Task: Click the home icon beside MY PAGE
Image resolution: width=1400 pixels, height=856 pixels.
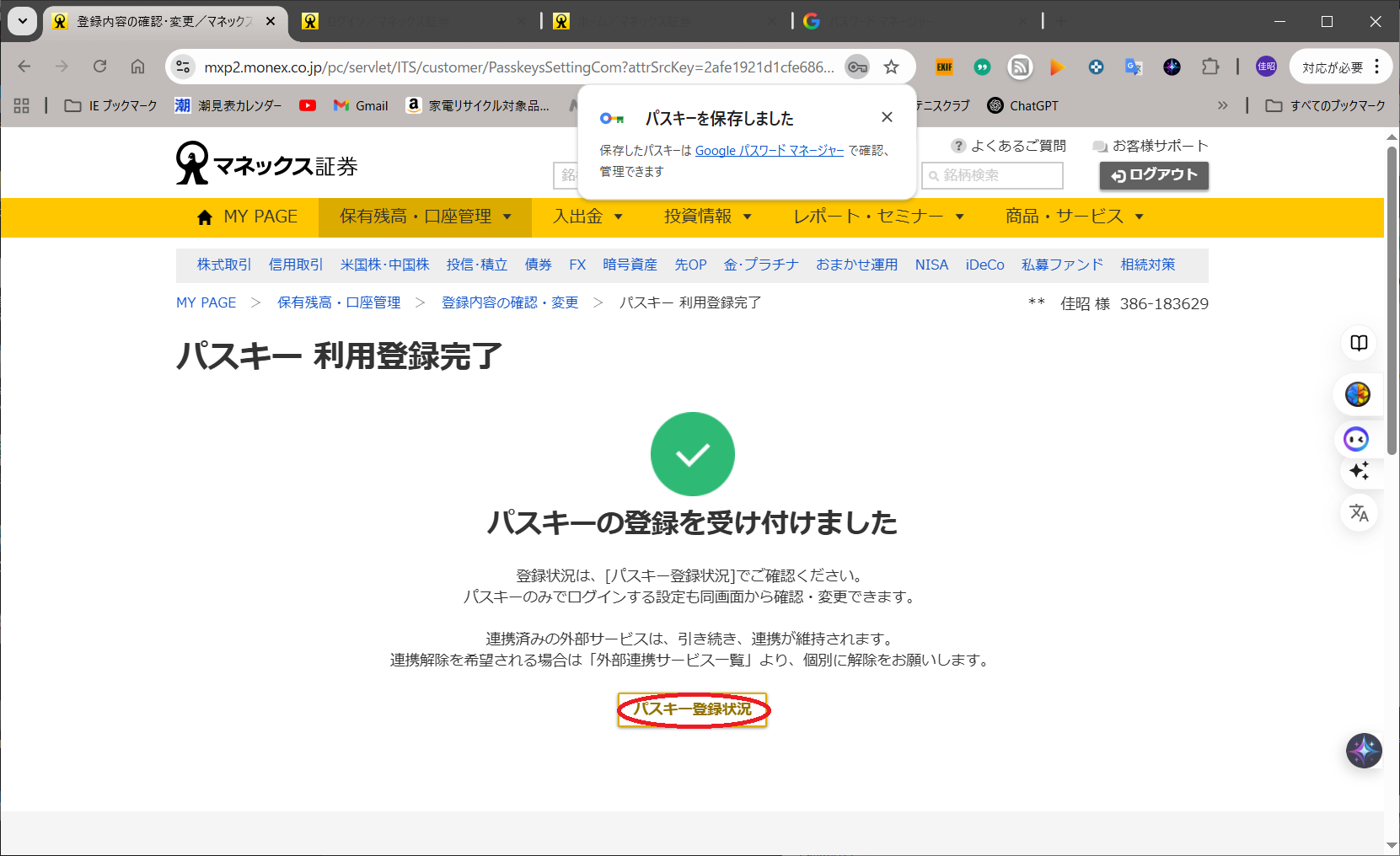Action: click(204, 217)
